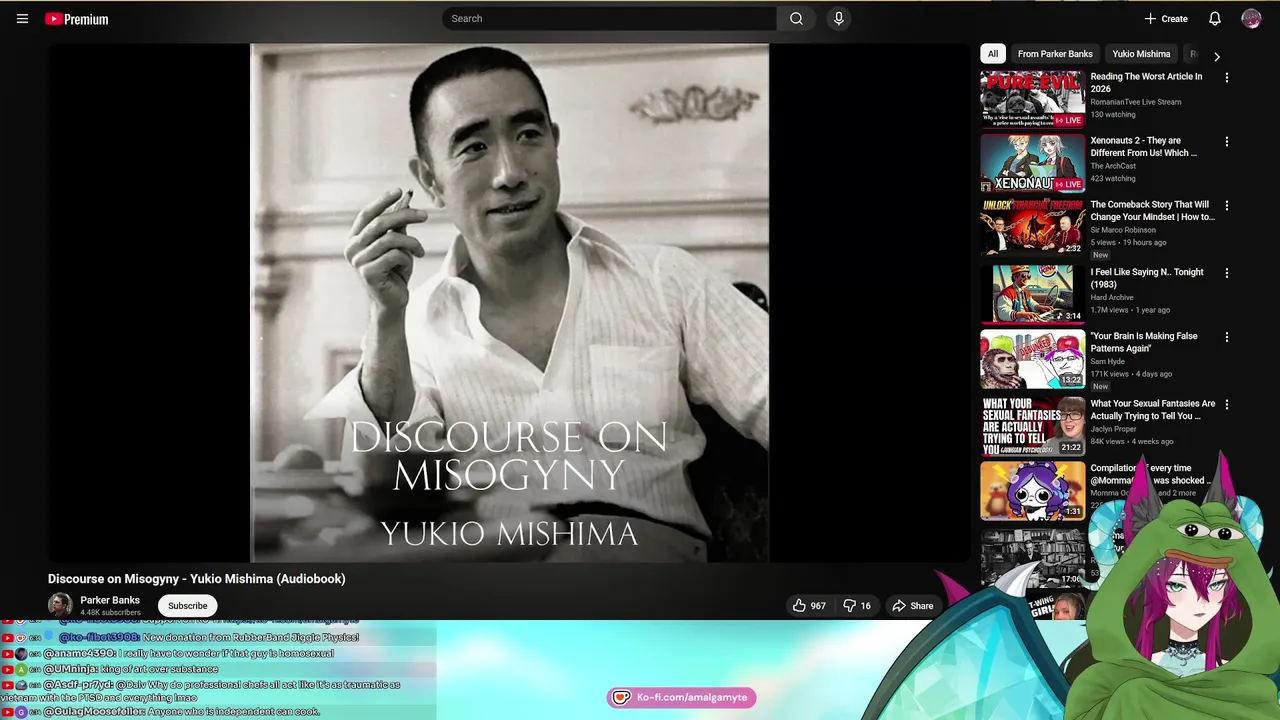The image size is (1280, 720).
Task: Share the video
Action: point(913,606)
